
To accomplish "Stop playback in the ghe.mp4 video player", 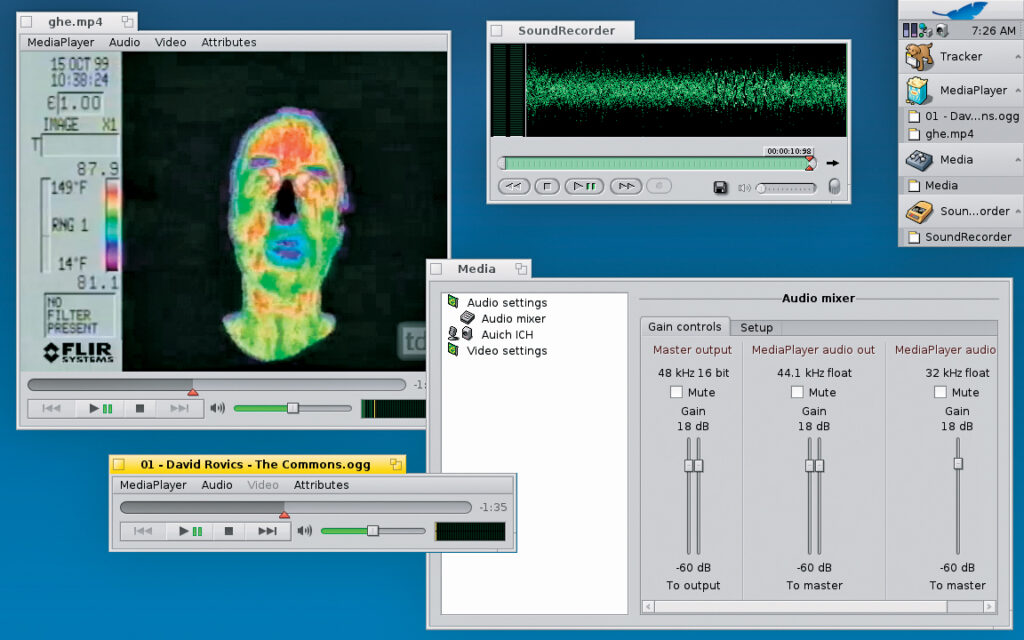I will coord(140,408).
